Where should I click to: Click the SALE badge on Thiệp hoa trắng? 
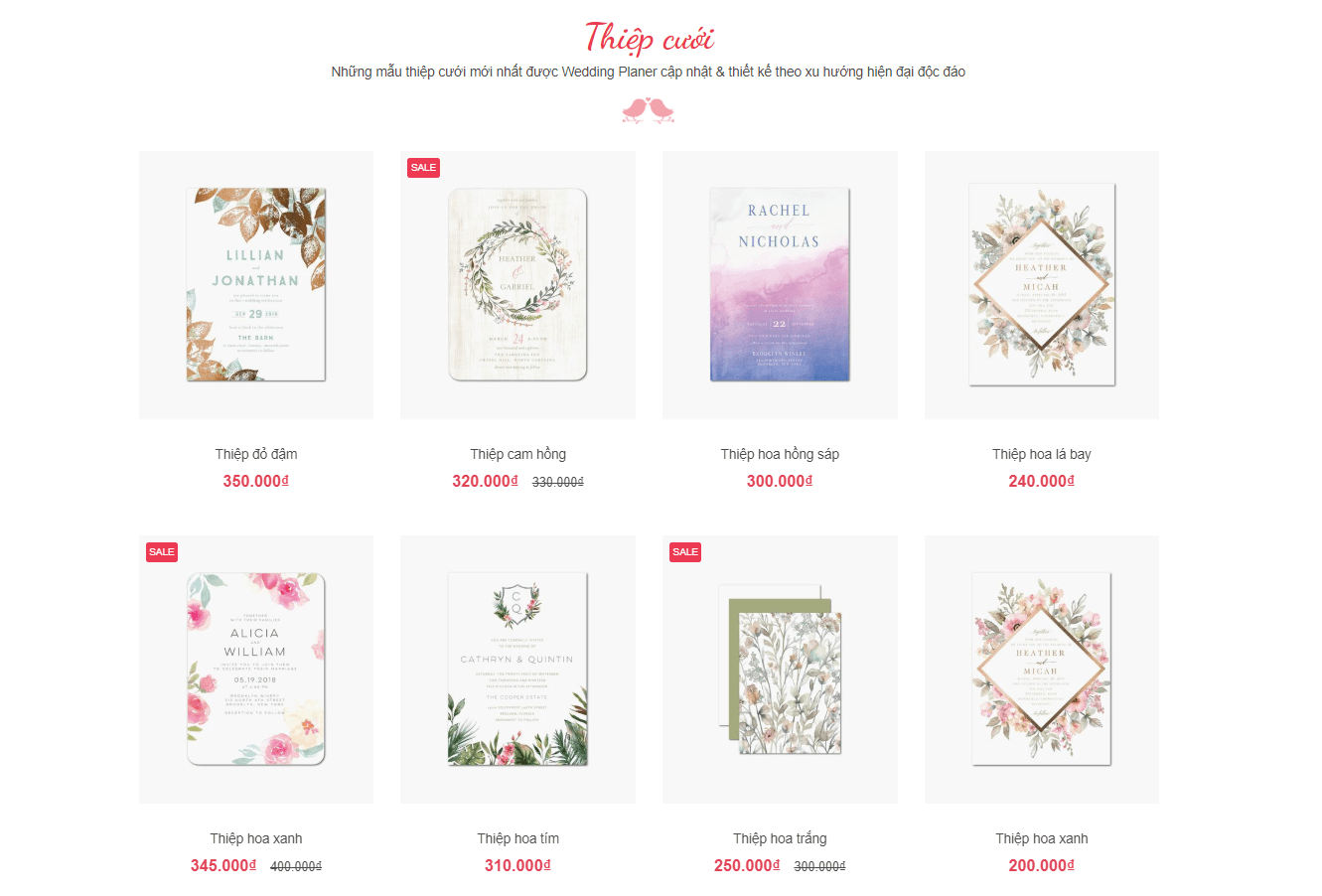pyautogui.click(x=685, y=552)
